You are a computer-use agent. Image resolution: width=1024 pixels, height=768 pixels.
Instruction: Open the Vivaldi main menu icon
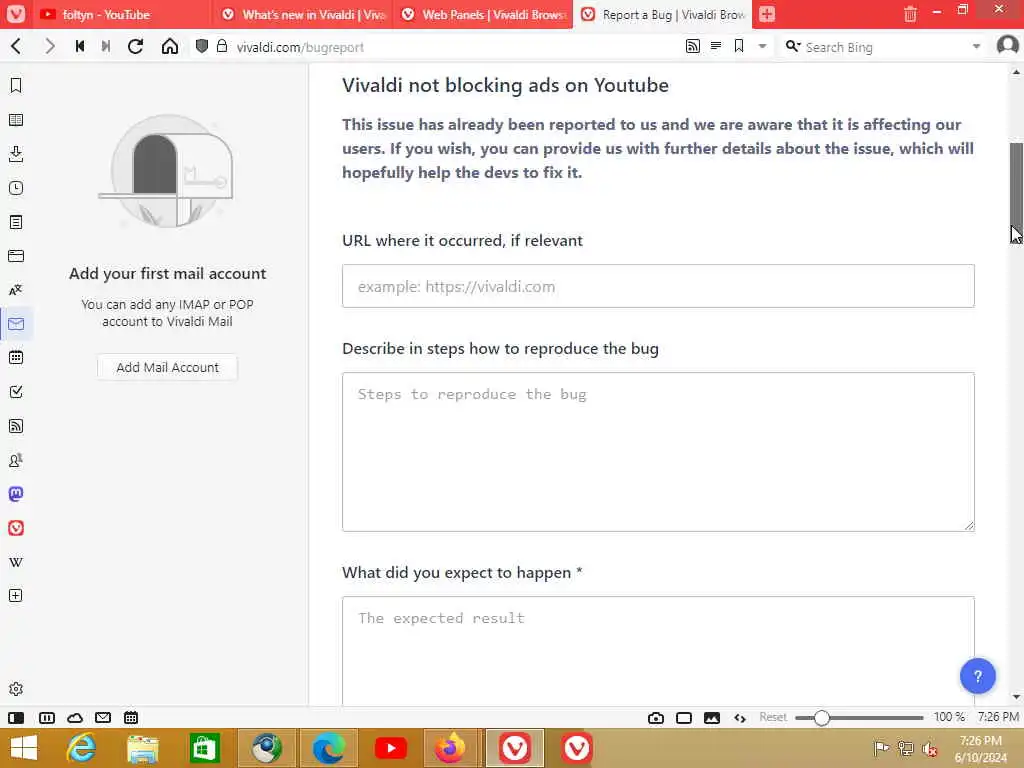coord(16,14)
